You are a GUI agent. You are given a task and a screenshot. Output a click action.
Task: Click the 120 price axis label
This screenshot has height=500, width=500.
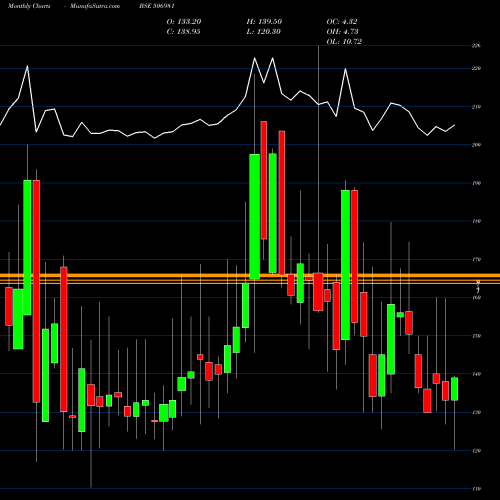(x=476, y=451)
